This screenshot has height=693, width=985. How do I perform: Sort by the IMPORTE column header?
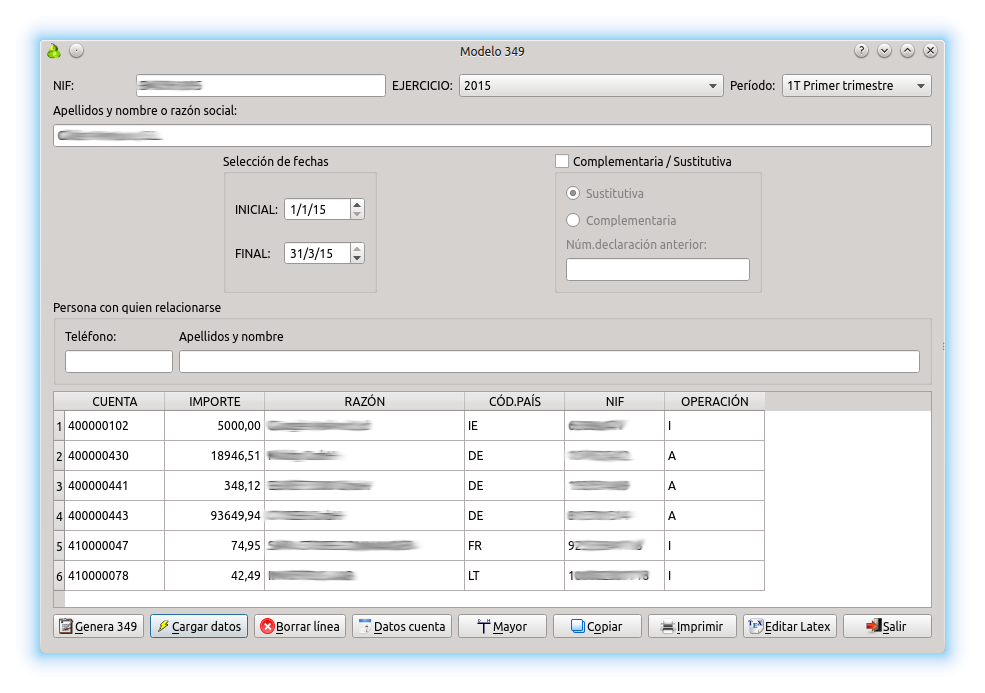pyautogui.click(x=215, y=401)
